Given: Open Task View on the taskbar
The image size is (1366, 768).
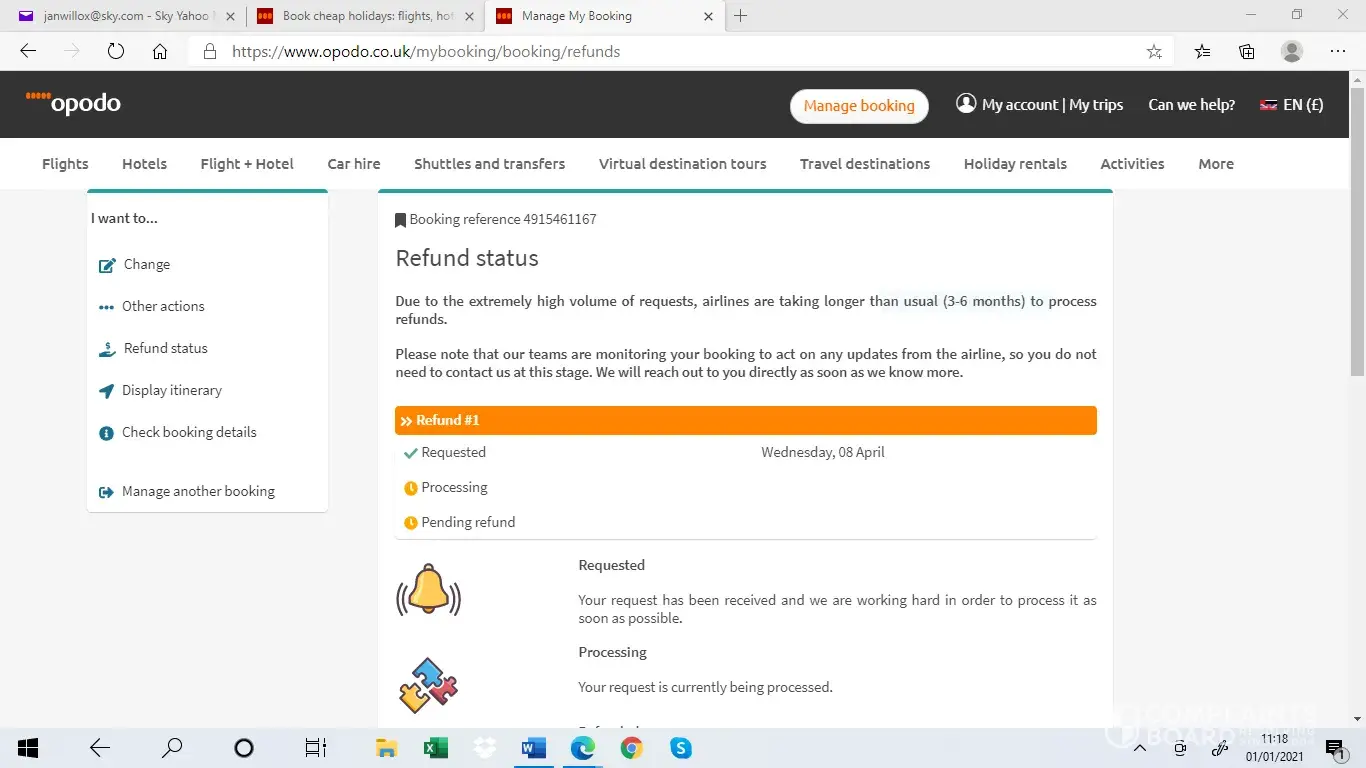Looking at the screenshot, I should 315,748.
